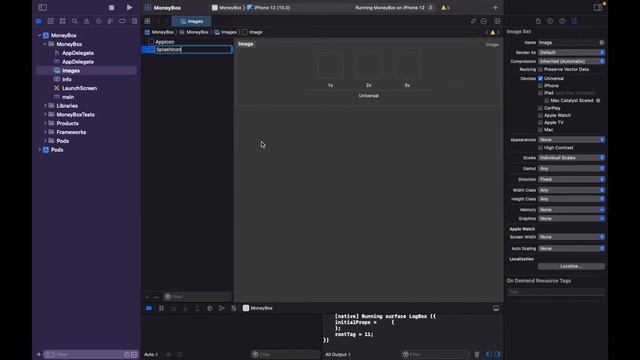This screenshot has height=360, width=640.
Task: Select main file in navigator
Action: point(68,97)
